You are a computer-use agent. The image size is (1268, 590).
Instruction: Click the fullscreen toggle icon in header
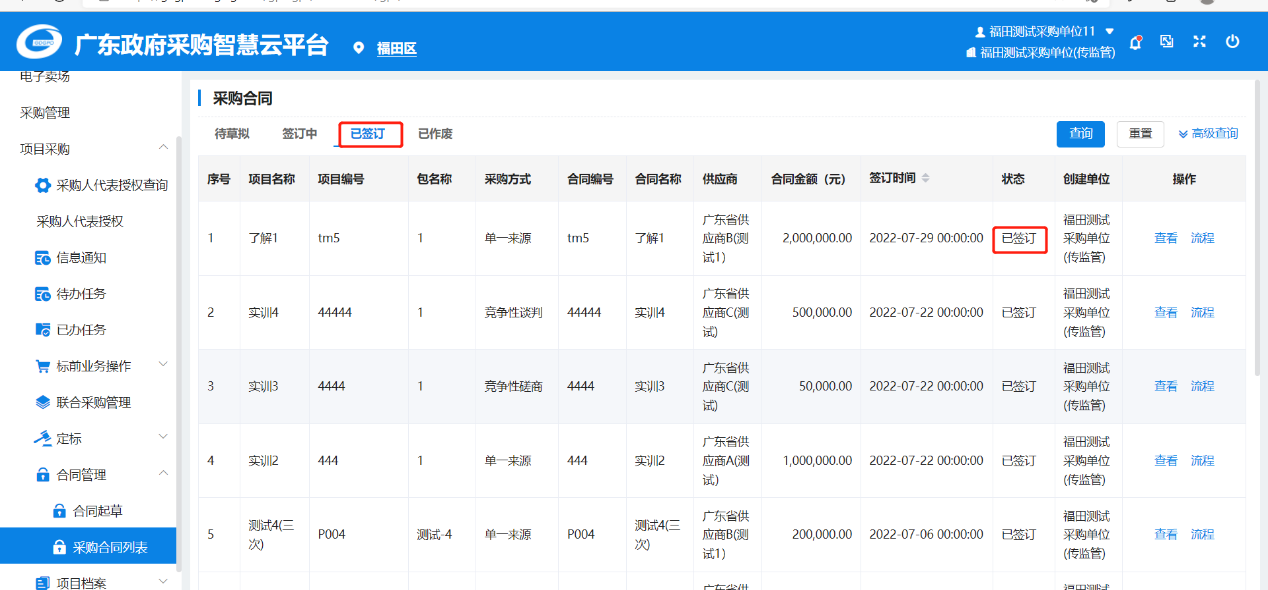(1199, 42)
